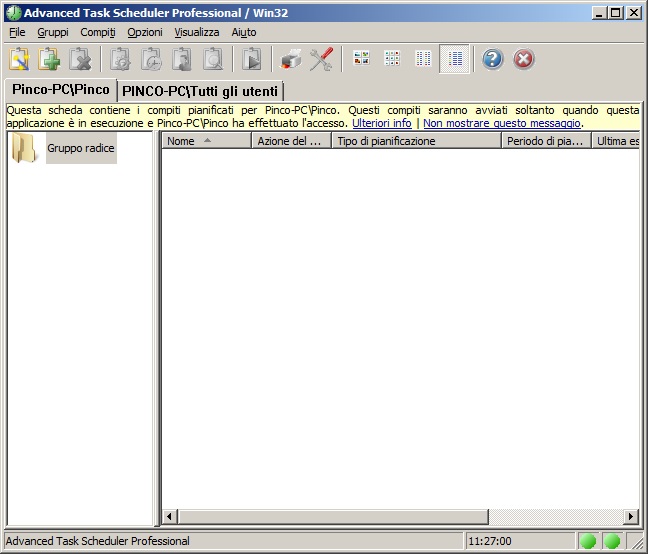Open the Visualizza menu
648x554 pixels.
click(x=197, y=32)
